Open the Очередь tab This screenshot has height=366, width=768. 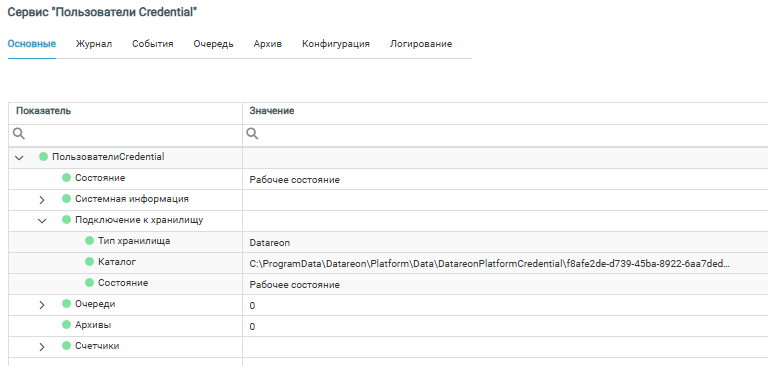click(x=213, y=44)
